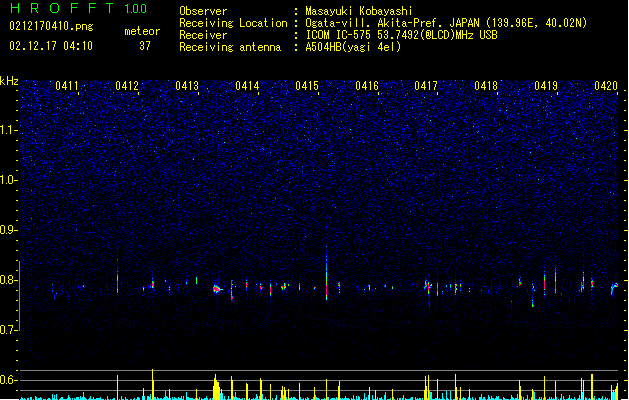Click the meteor echo streak just before 0412
This screenshot has width=629, height=400.
click(x=118, y=277)
